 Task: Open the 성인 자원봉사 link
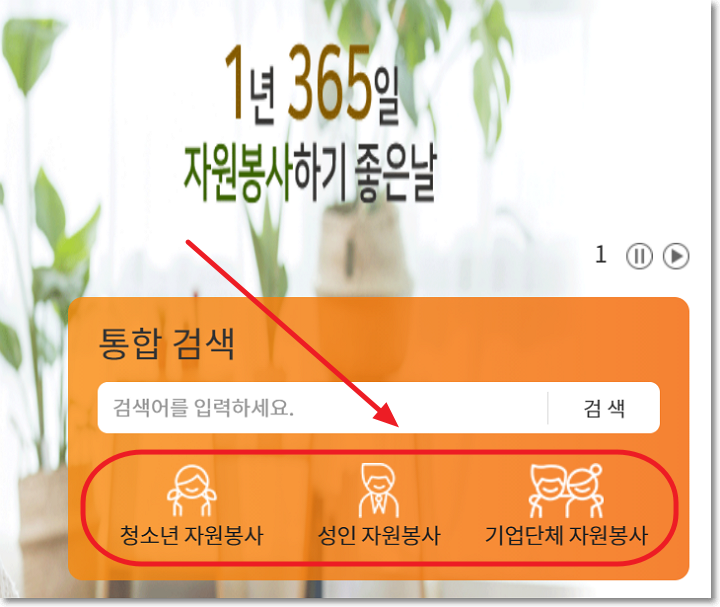click(x=379, y=535)
